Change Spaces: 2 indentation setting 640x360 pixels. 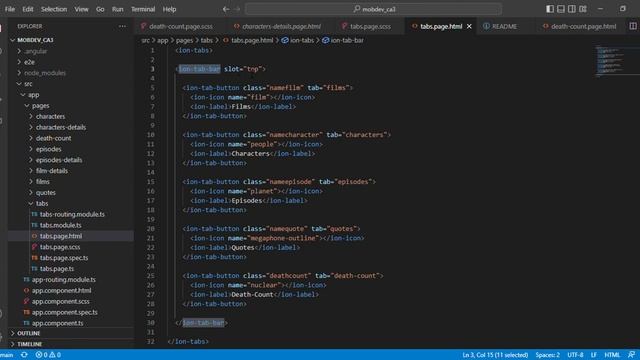(547, 355)
